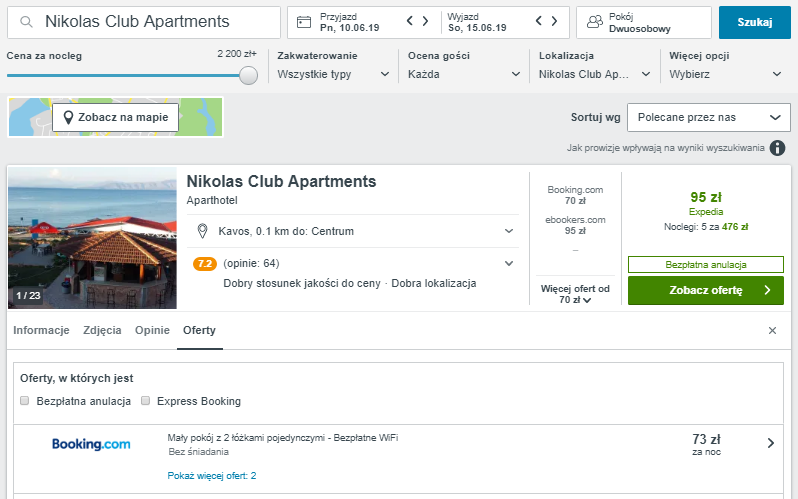This screenshot has height=499, width=798.
Task: Open the Zakwaterowanie dropdown
Action: 333,74
